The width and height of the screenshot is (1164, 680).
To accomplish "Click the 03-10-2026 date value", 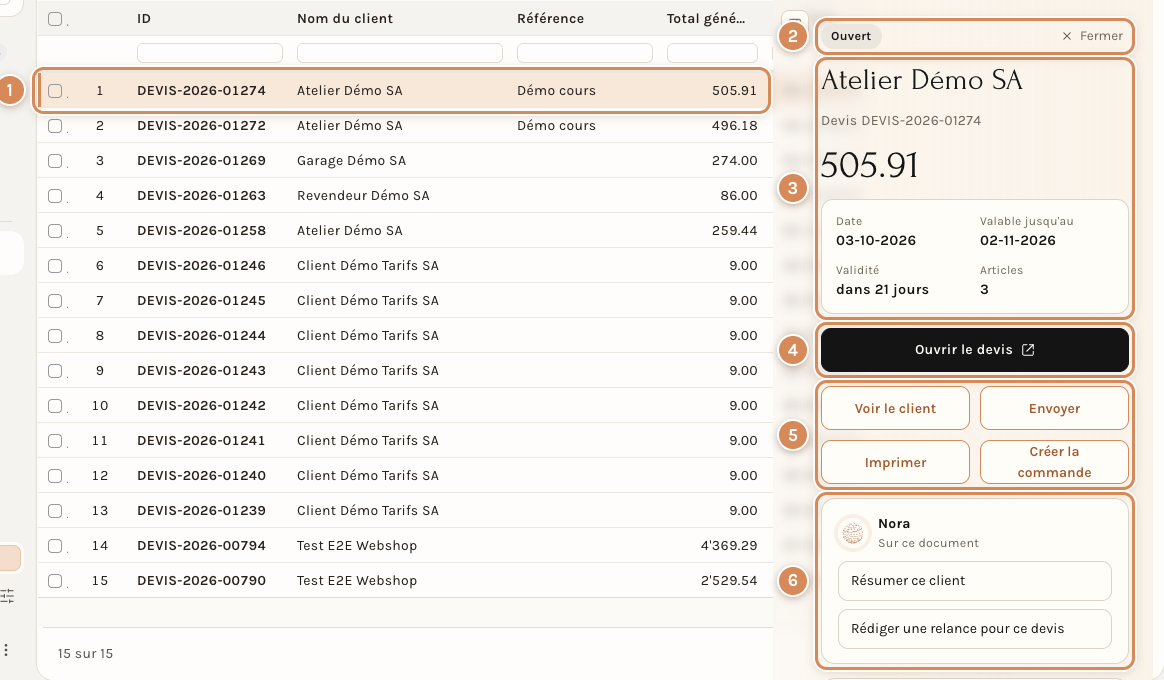I will click(876, 241).
